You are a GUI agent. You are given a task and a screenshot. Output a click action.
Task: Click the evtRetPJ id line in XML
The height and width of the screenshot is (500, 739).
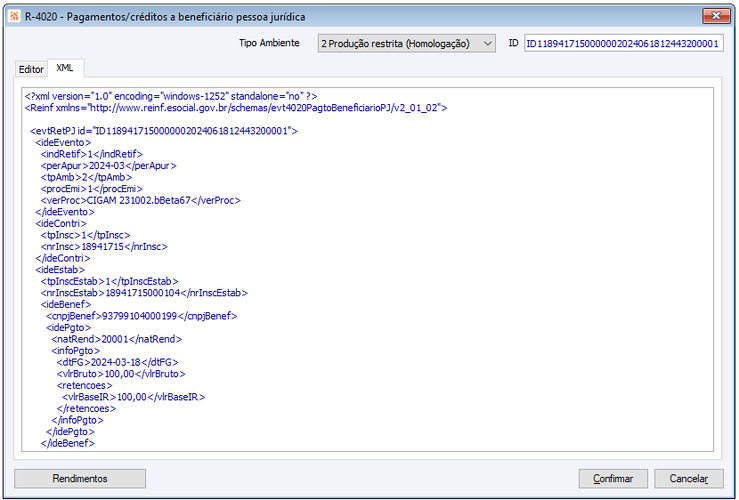point(164,131)
